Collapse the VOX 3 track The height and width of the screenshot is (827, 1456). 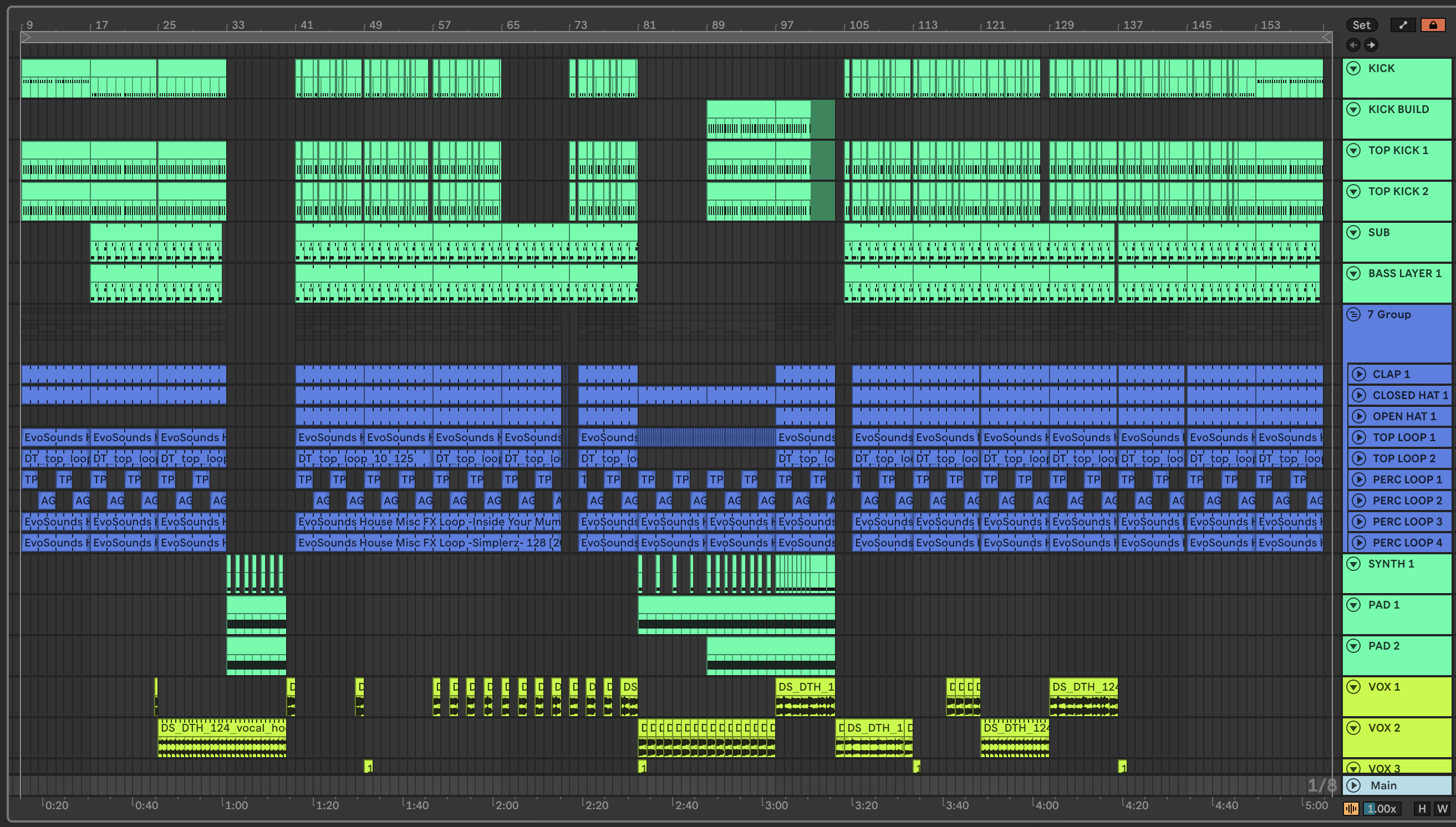click(x=1354, y=768)
